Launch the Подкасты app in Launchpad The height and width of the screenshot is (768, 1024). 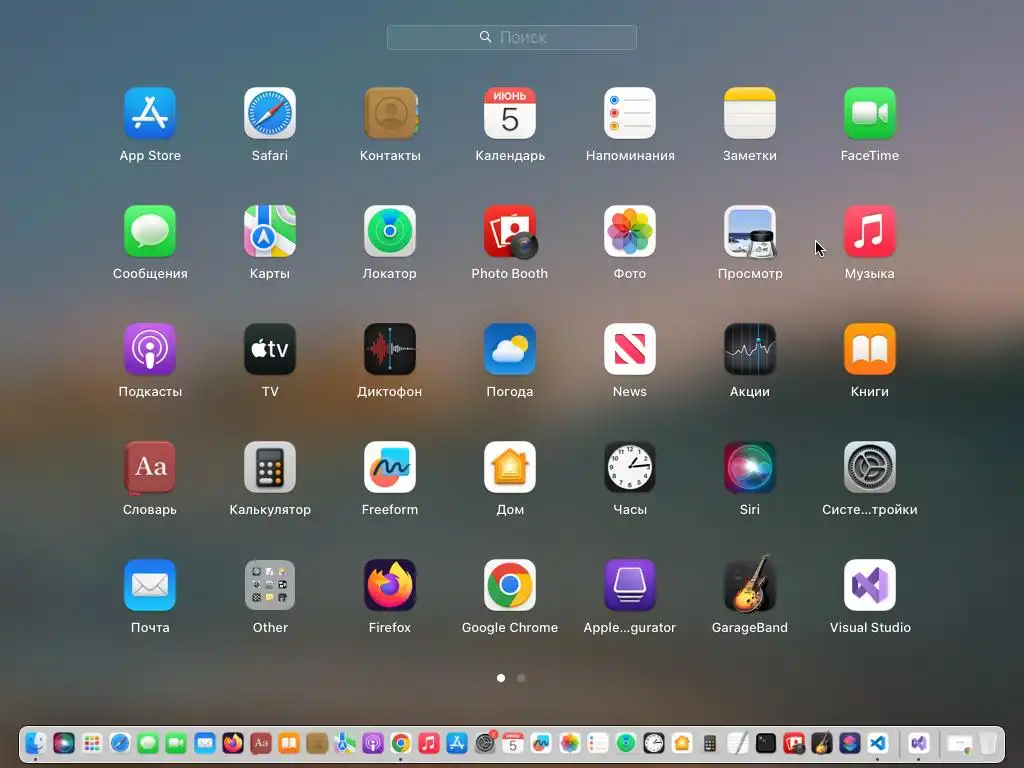click(150, 349)
